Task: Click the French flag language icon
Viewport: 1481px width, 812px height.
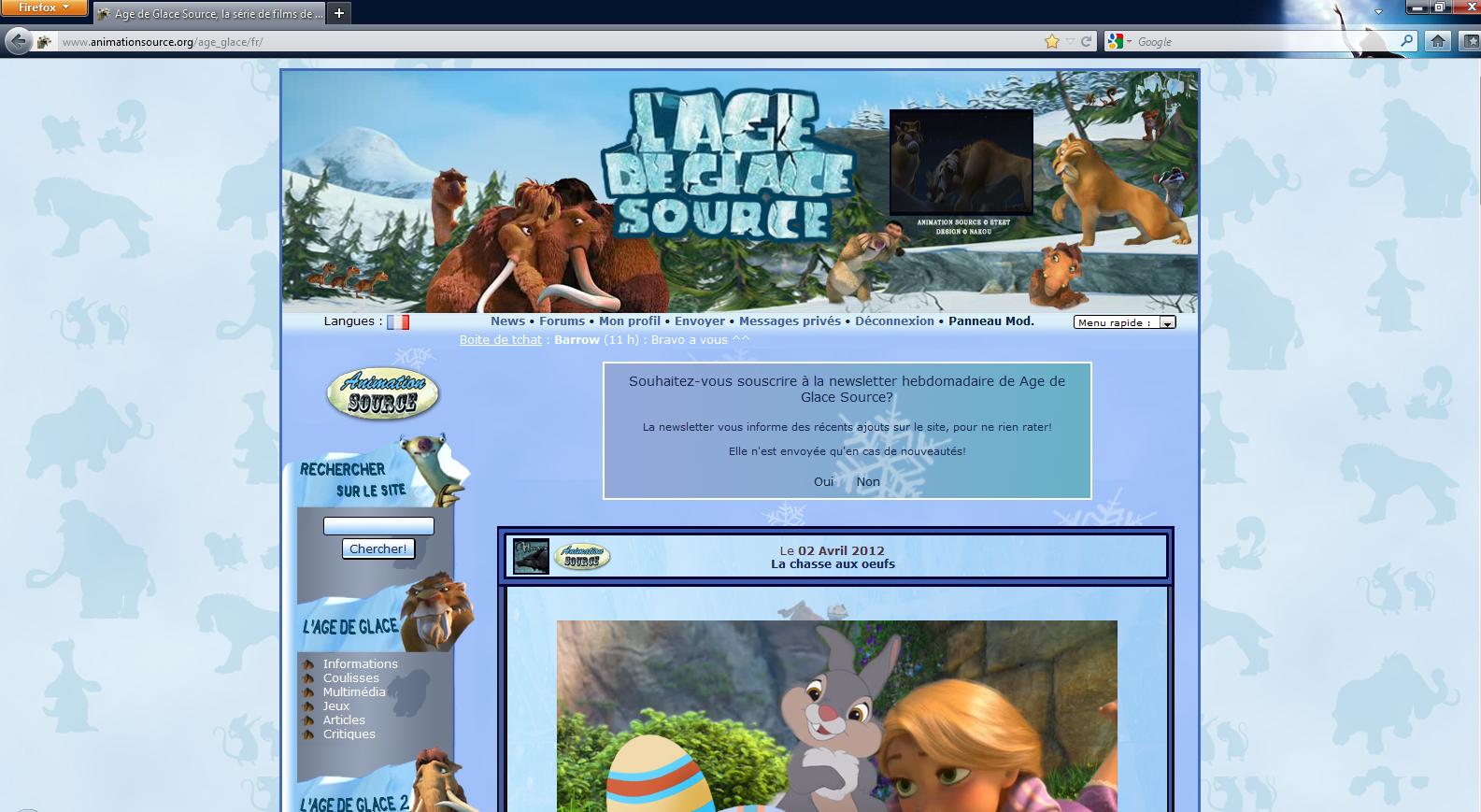Action: [x=398, y=321]
